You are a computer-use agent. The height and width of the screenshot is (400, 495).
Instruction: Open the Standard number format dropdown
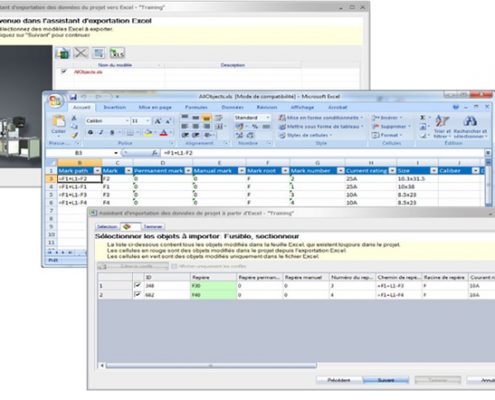[x=268, y=118]
